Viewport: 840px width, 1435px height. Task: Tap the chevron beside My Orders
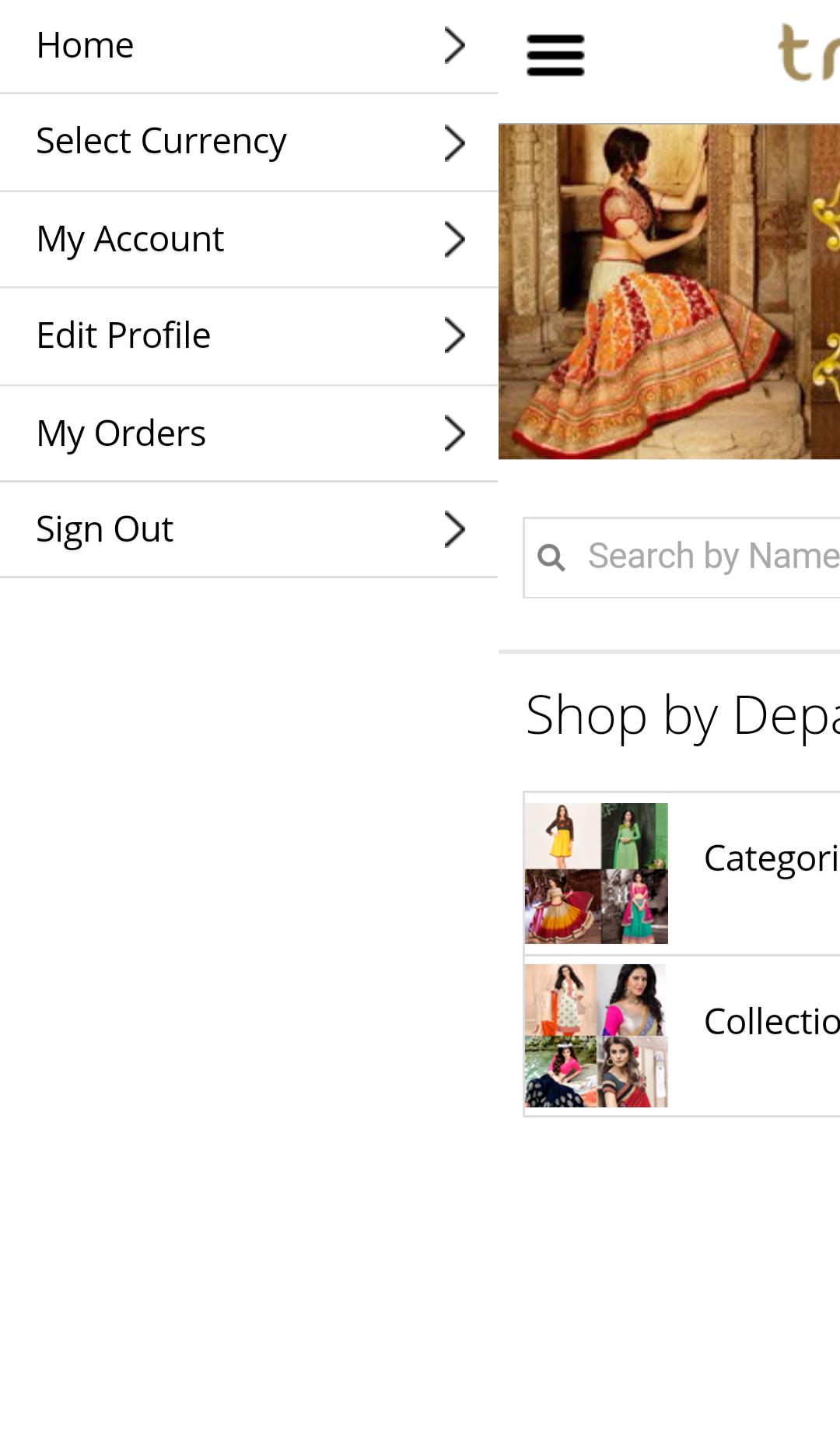click(x=454, y=433)
